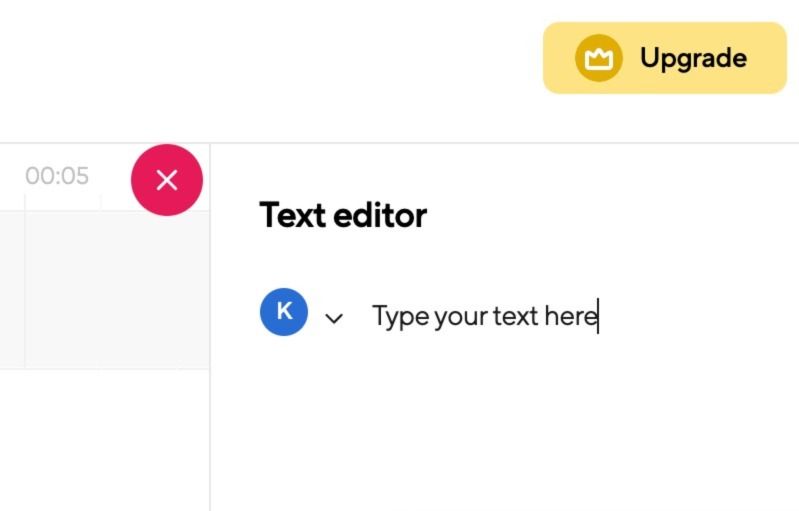Jump to the 00:05 timeline marker
This screenshot has width=799, height=511.
(57, 176)
